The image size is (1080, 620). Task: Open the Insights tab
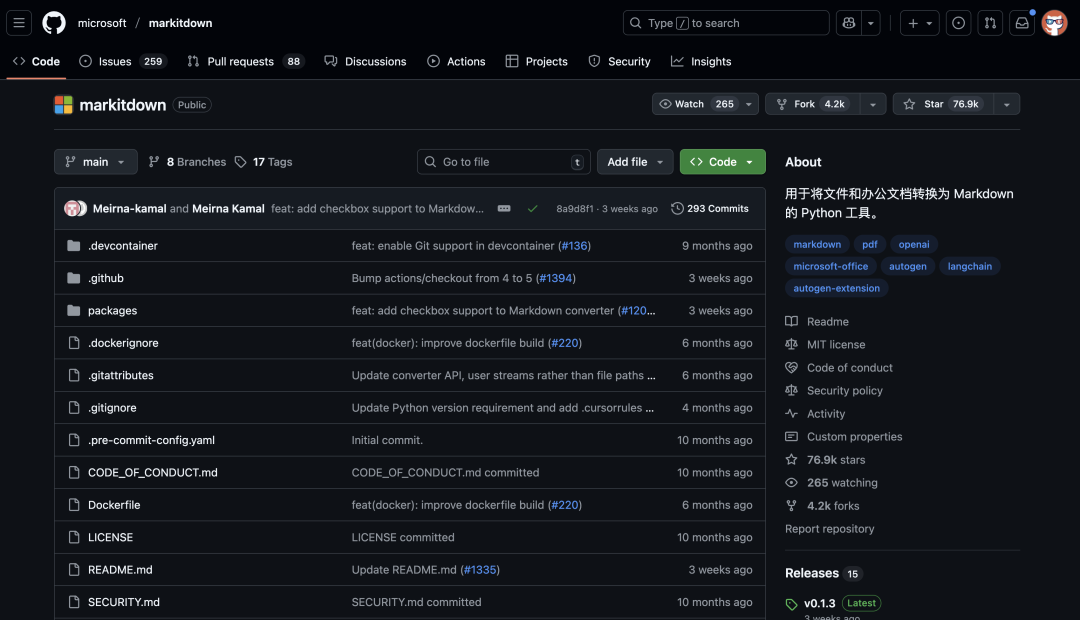(701, 61)
